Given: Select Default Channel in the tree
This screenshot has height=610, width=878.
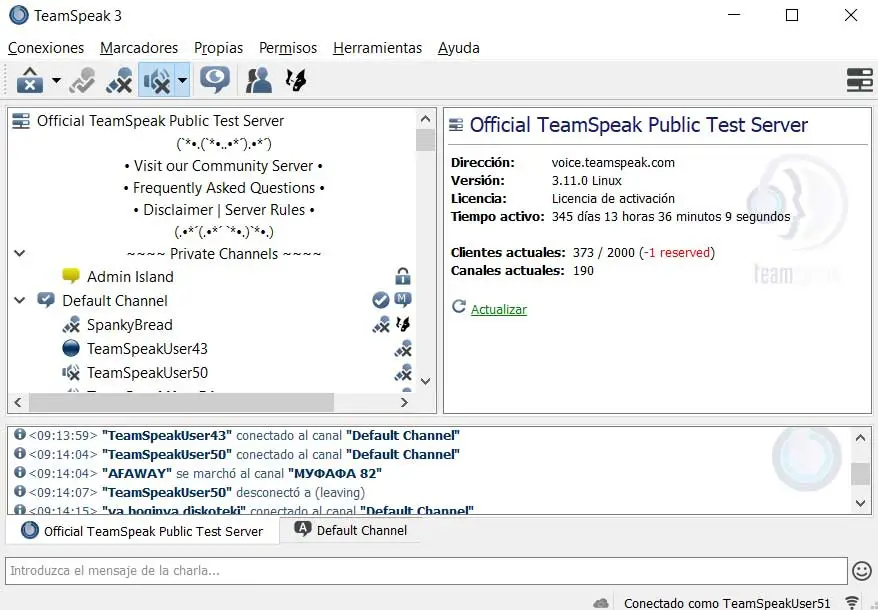Looking at the screenshot, I should click(x=115, y=301).
